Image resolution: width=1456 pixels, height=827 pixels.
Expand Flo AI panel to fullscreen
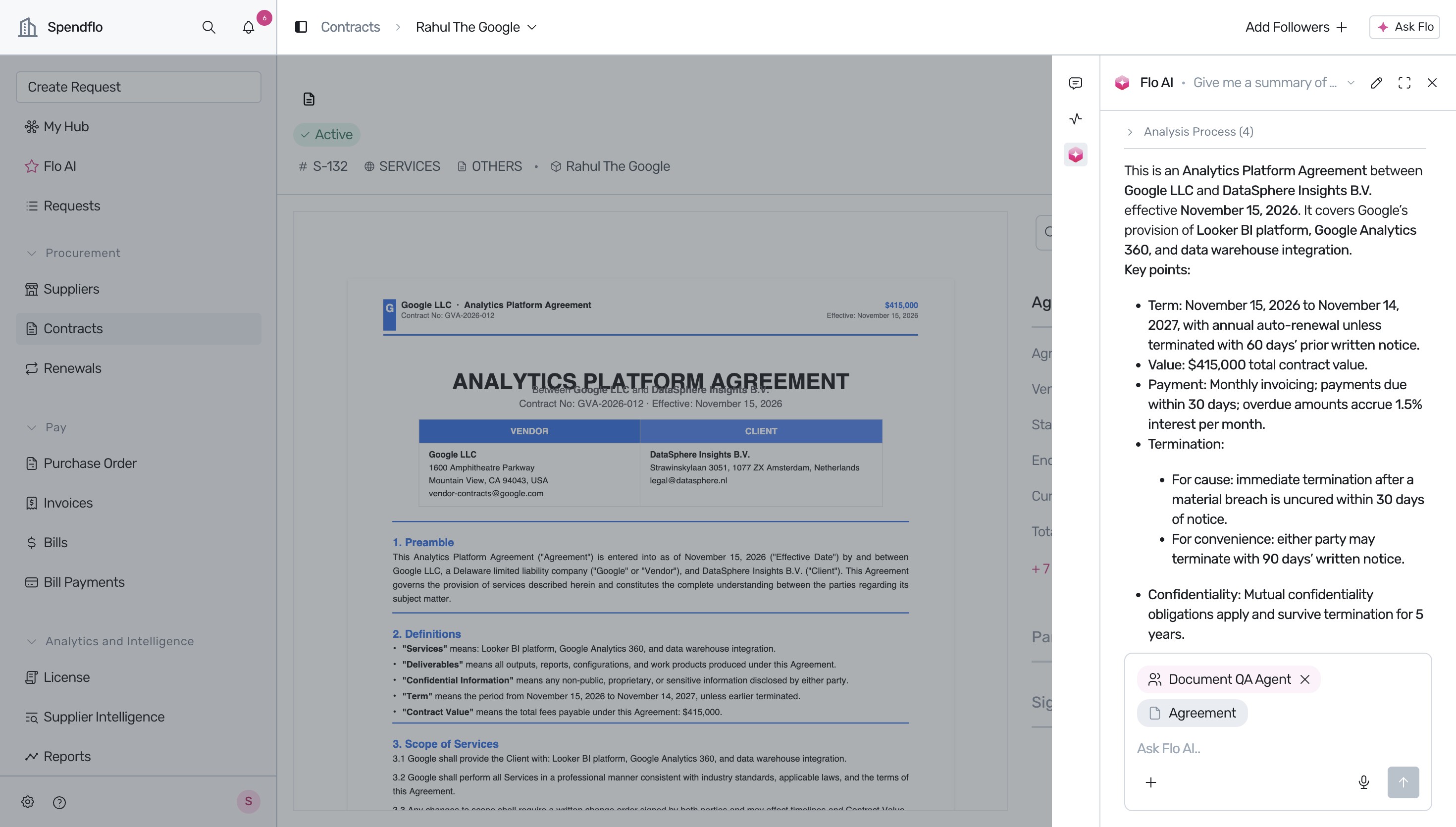(x=1404, y=83)
